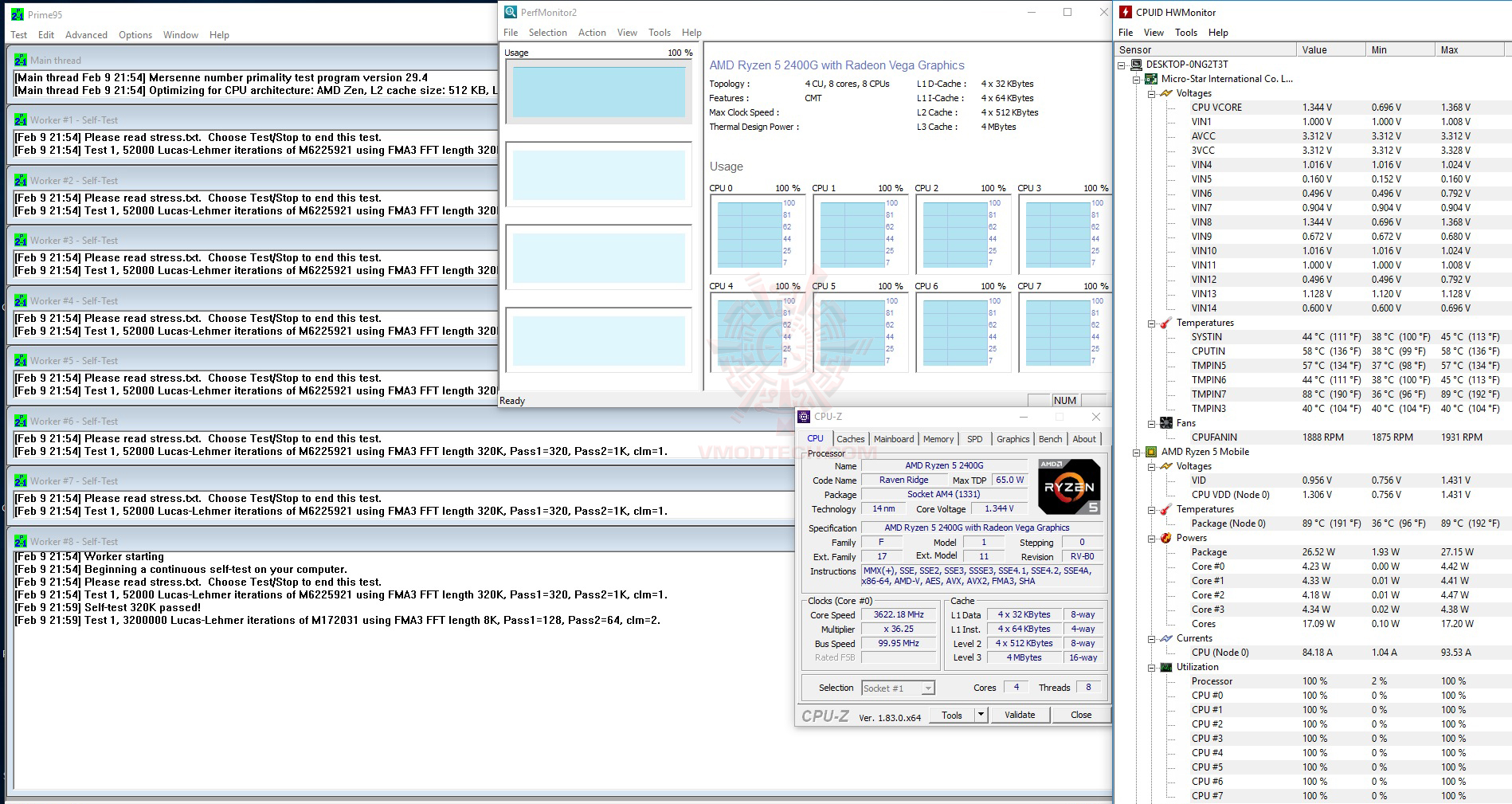Click the Sensor column header in HWMonitor
The height and width of the screenshot is (804, 1512).
tap(1205, 49)
